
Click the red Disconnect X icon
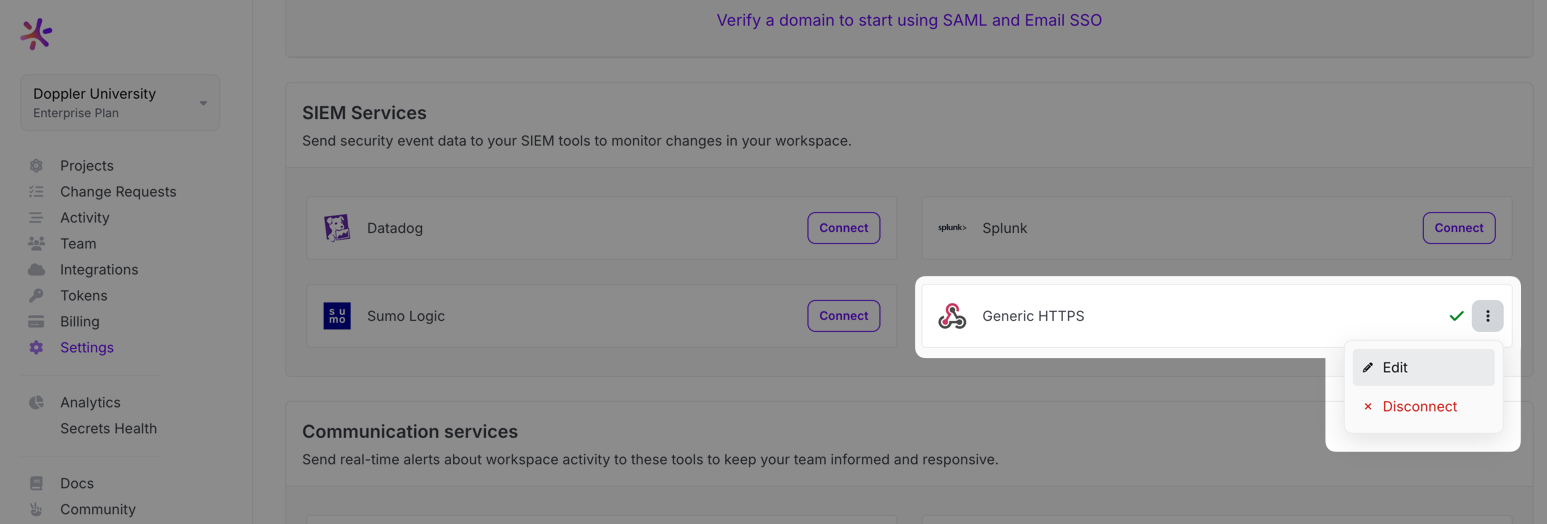tap(1368, 407)
